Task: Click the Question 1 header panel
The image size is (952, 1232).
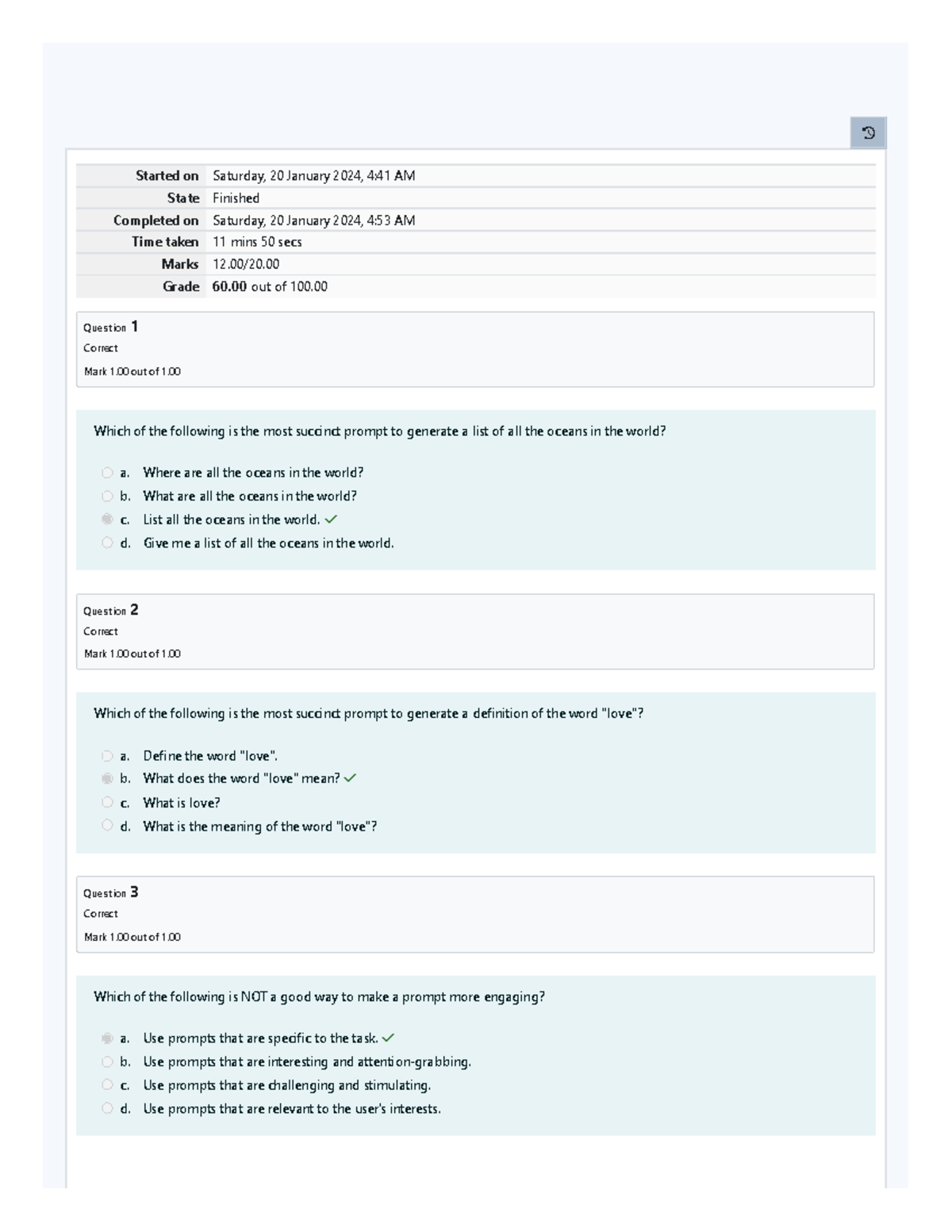Action: click(x=474, y=348)
